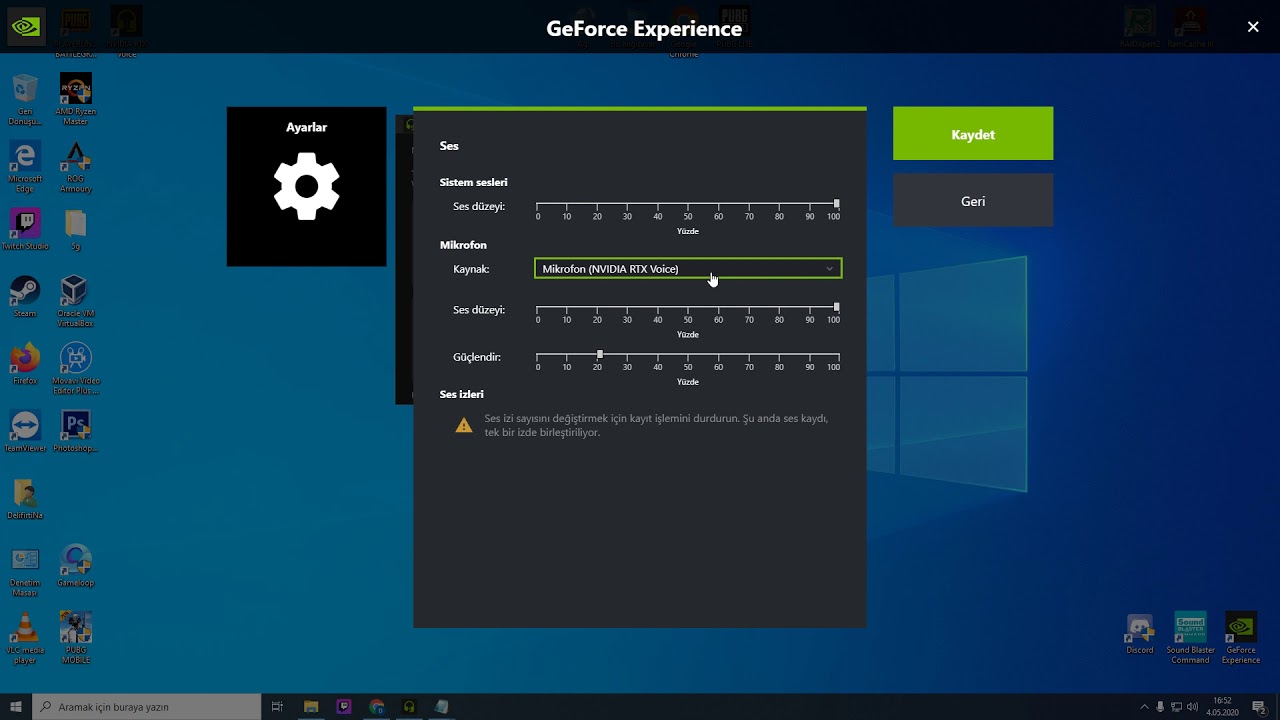Click the Sistem sesleri volume slider handle
Viewport: 1280px width, 720px height.
[x=837, y=203]
